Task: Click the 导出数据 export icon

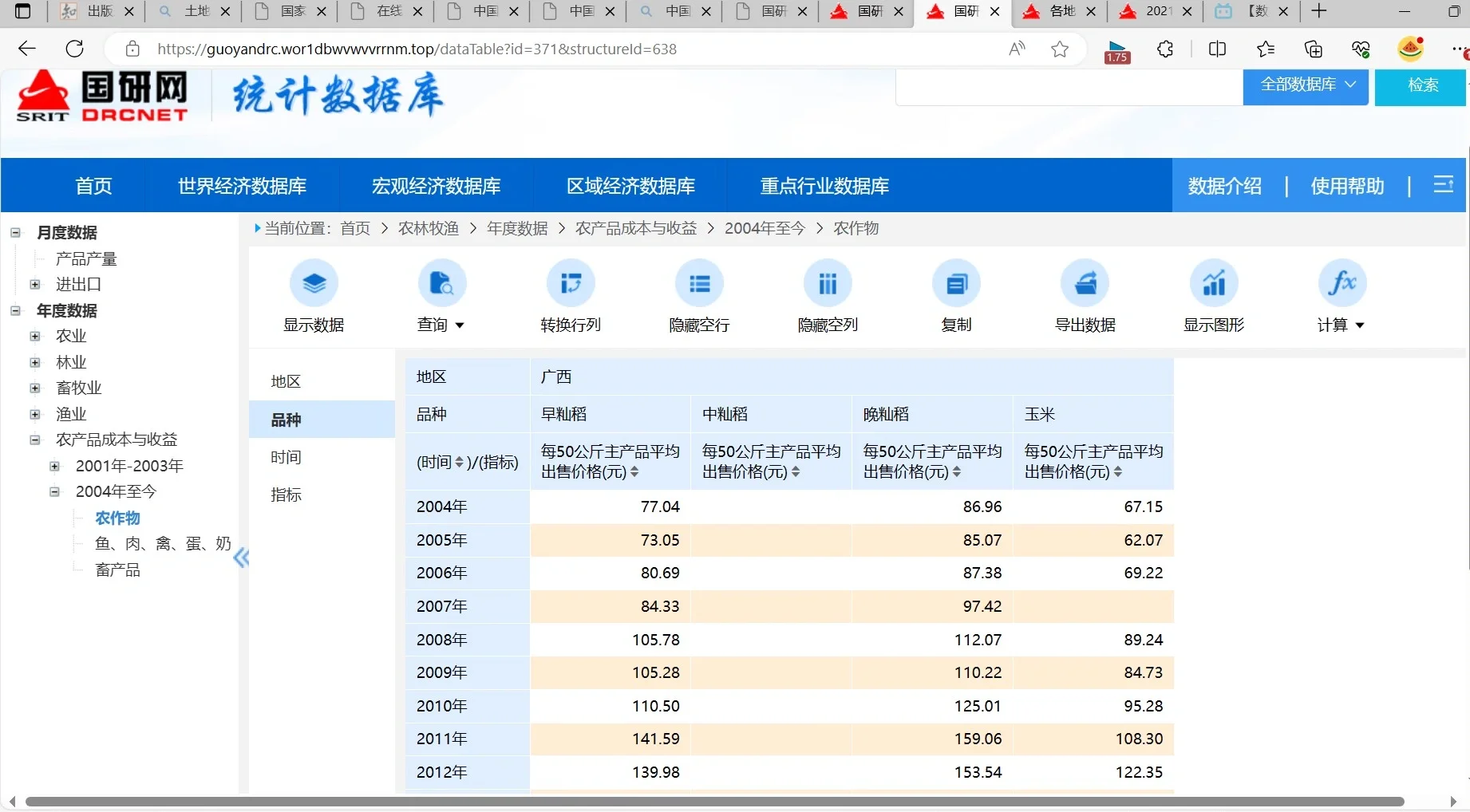Action: pyautogui.click(x=1085, y=283)
